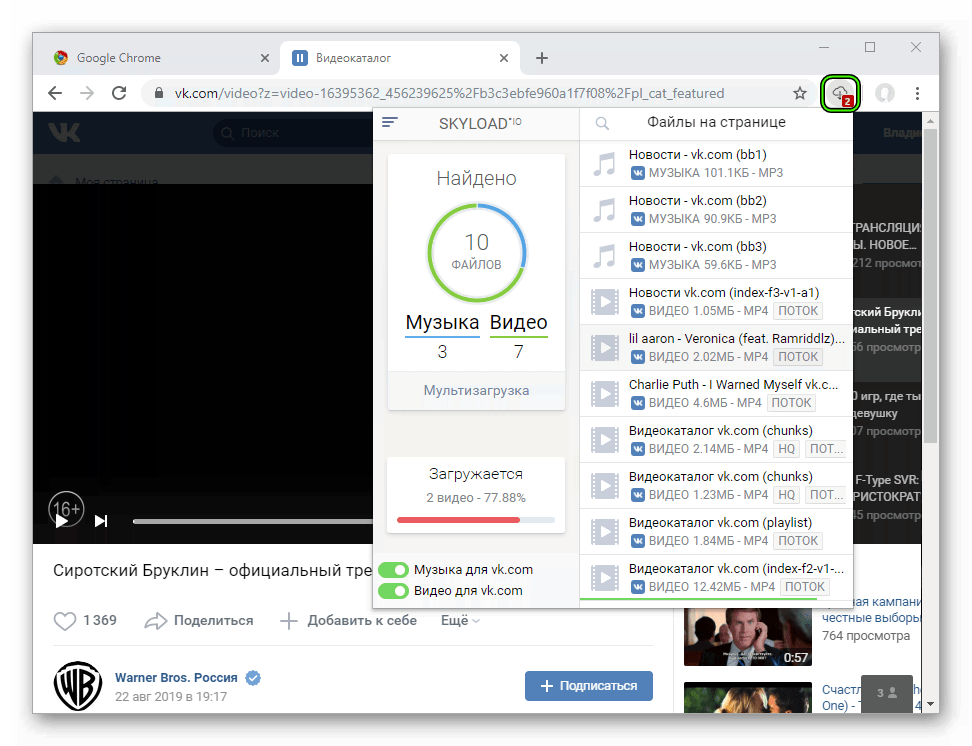Click video icon for lil aaron Veronica
972x746 pixels.
click(x=604, y=348)
